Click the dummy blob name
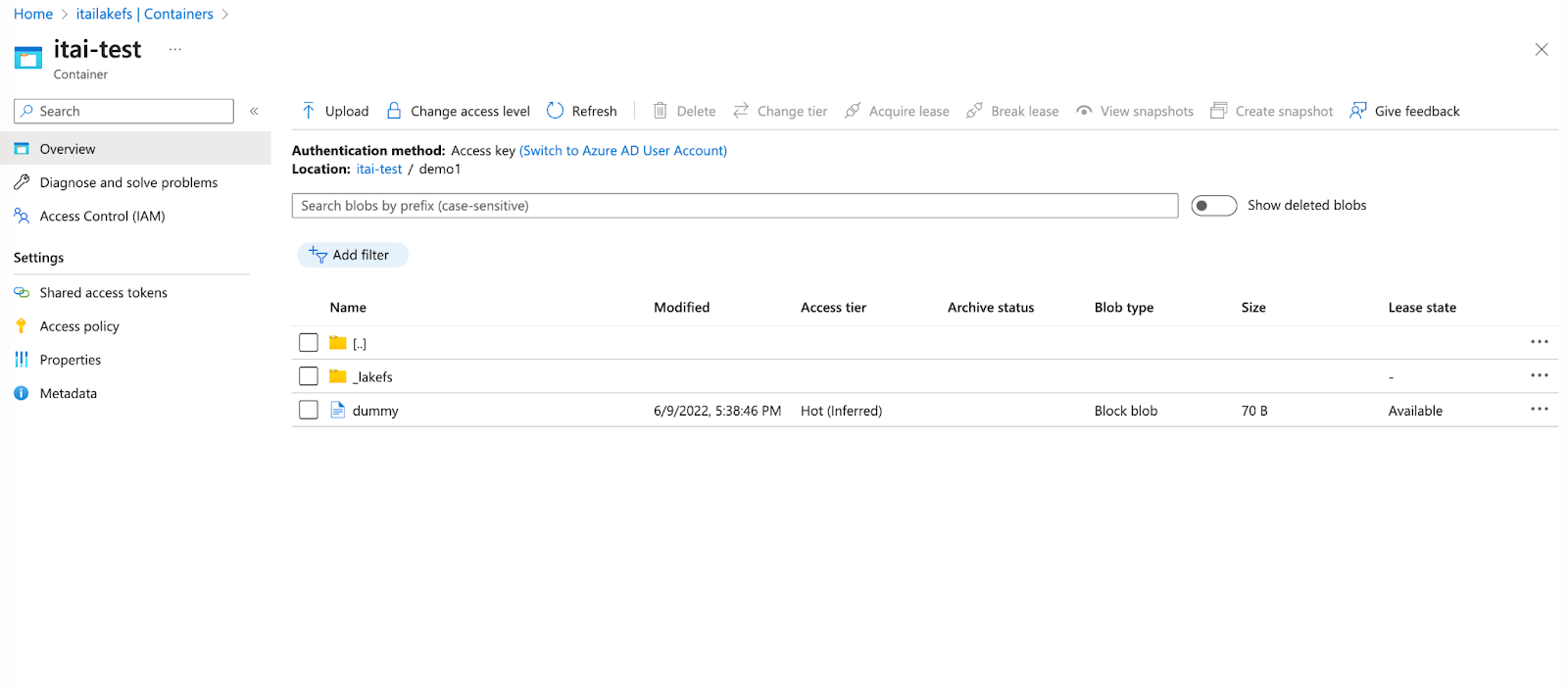Image resolution: width=1568 pixels, height=688 pixels. (375, 412)
